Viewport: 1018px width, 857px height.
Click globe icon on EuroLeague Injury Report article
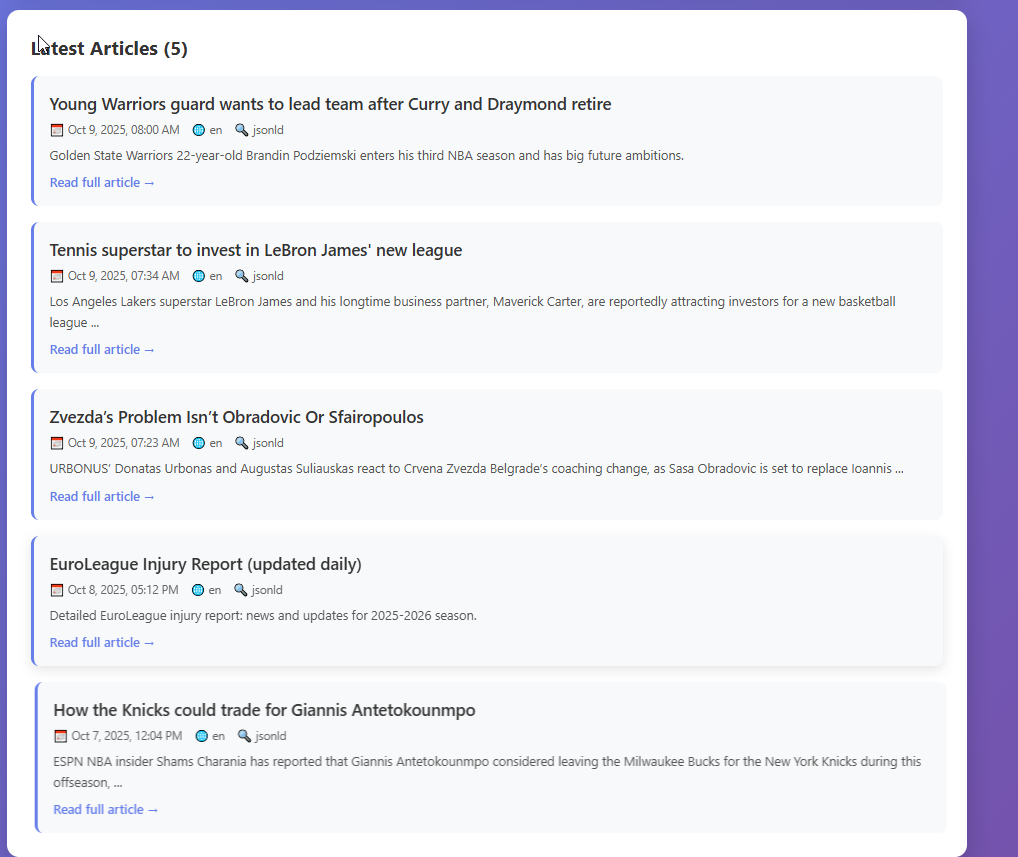tap(198, 590)
